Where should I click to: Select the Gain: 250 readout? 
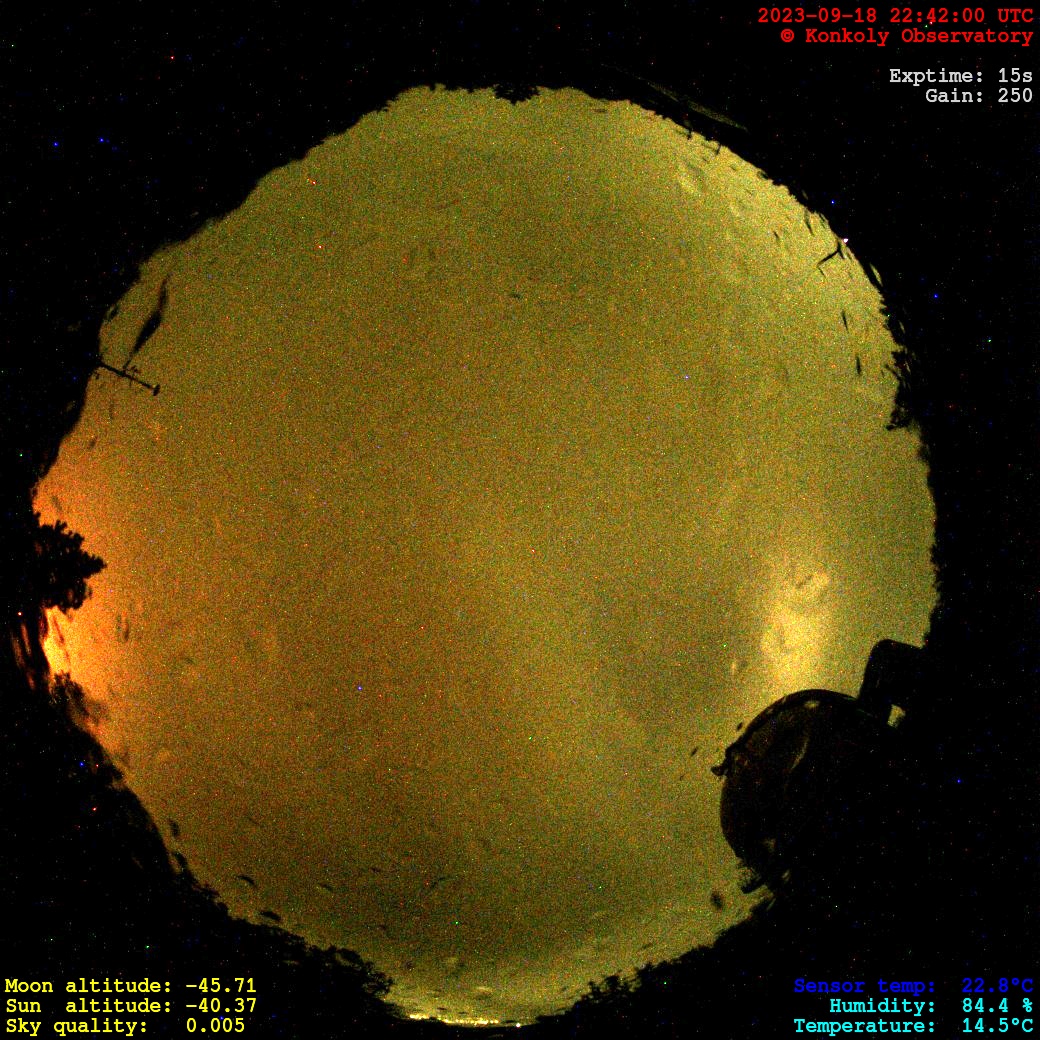point(978,96)
